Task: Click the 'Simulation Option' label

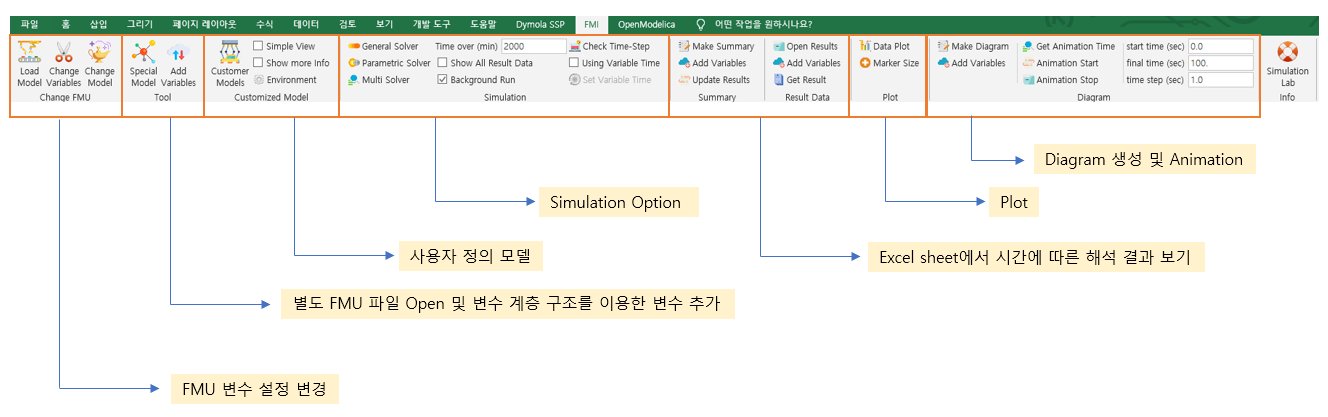Action: [x=616, y=202]
